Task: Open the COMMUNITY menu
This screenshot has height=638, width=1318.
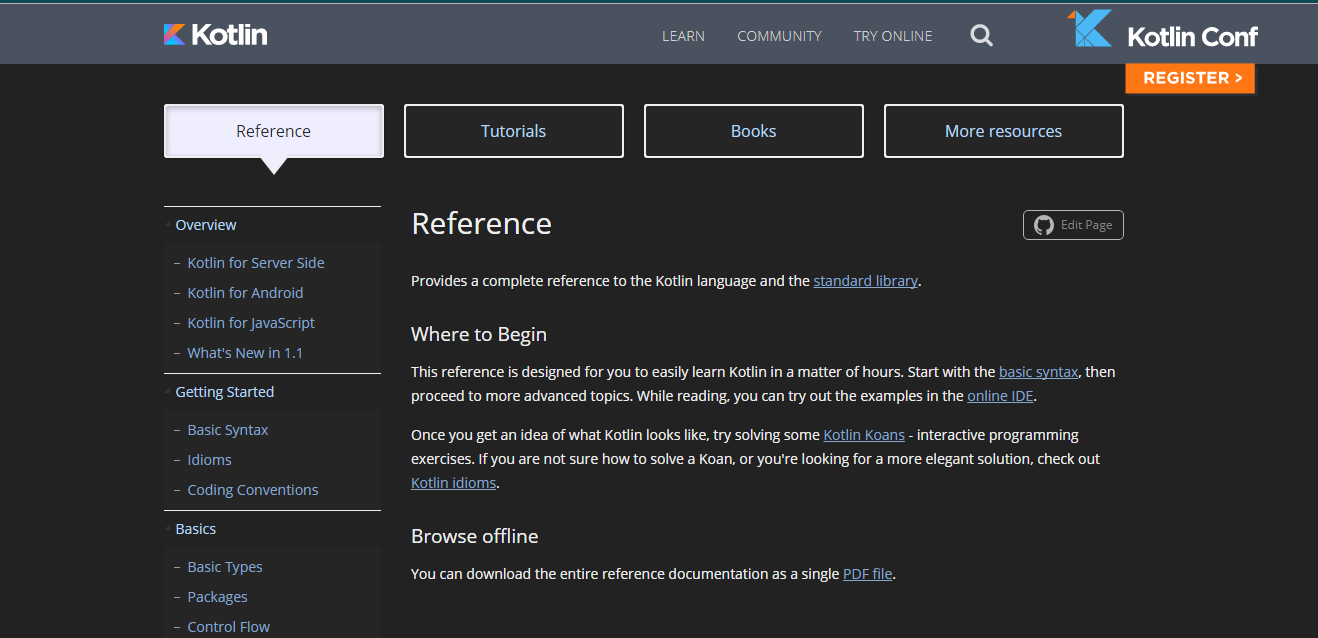Action: 779,36
